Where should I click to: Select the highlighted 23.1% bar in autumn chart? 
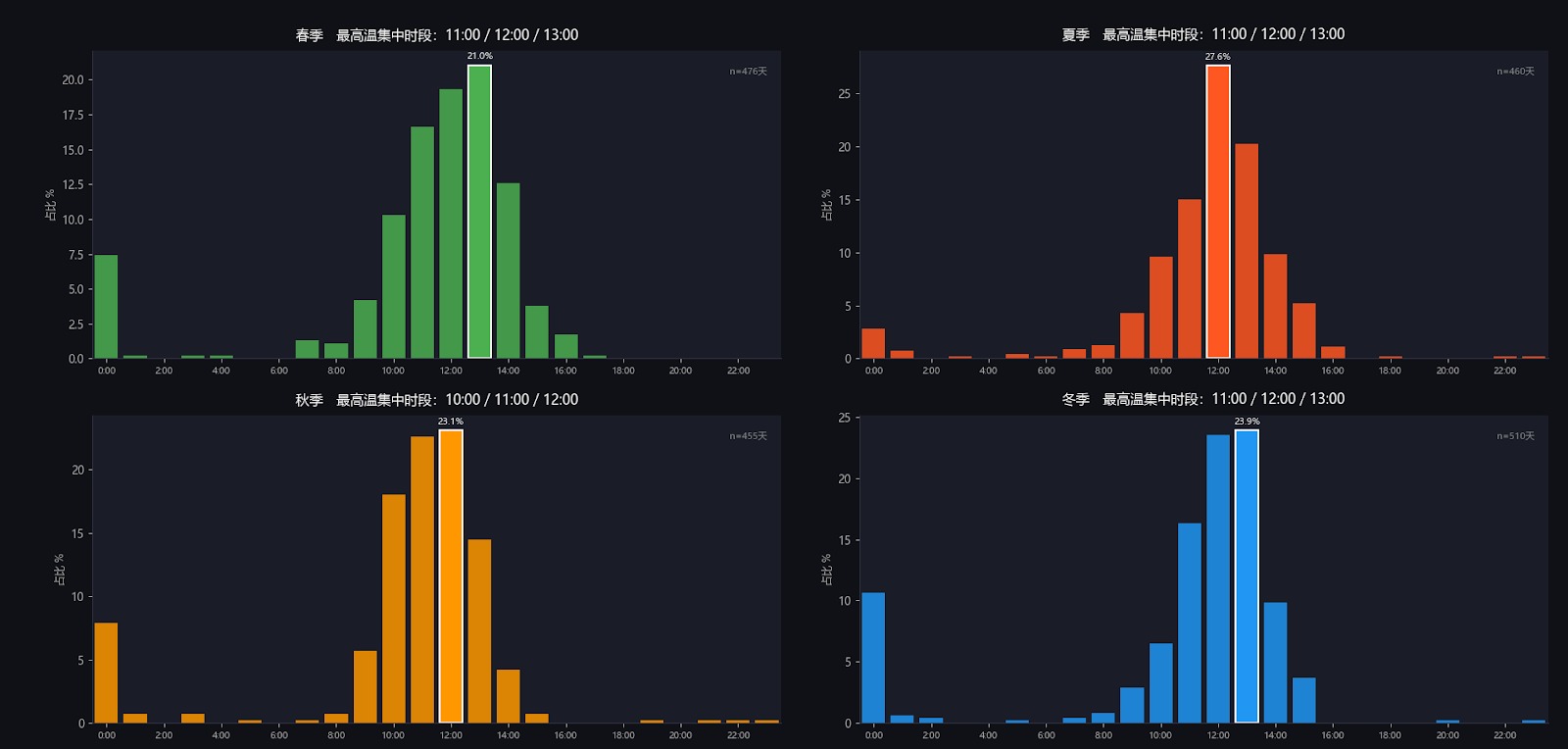tap(451, 576)
